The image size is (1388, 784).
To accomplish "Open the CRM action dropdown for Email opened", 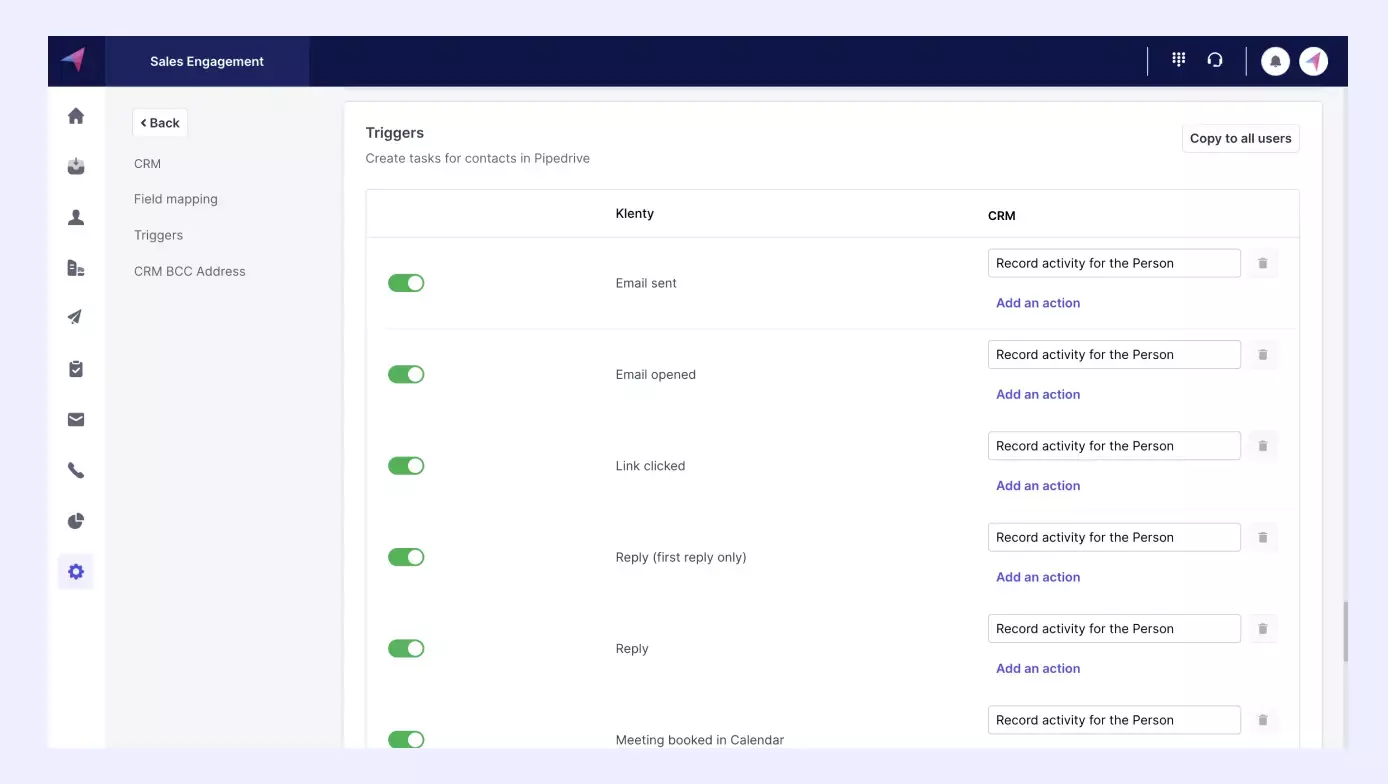I will [1114, 354].
